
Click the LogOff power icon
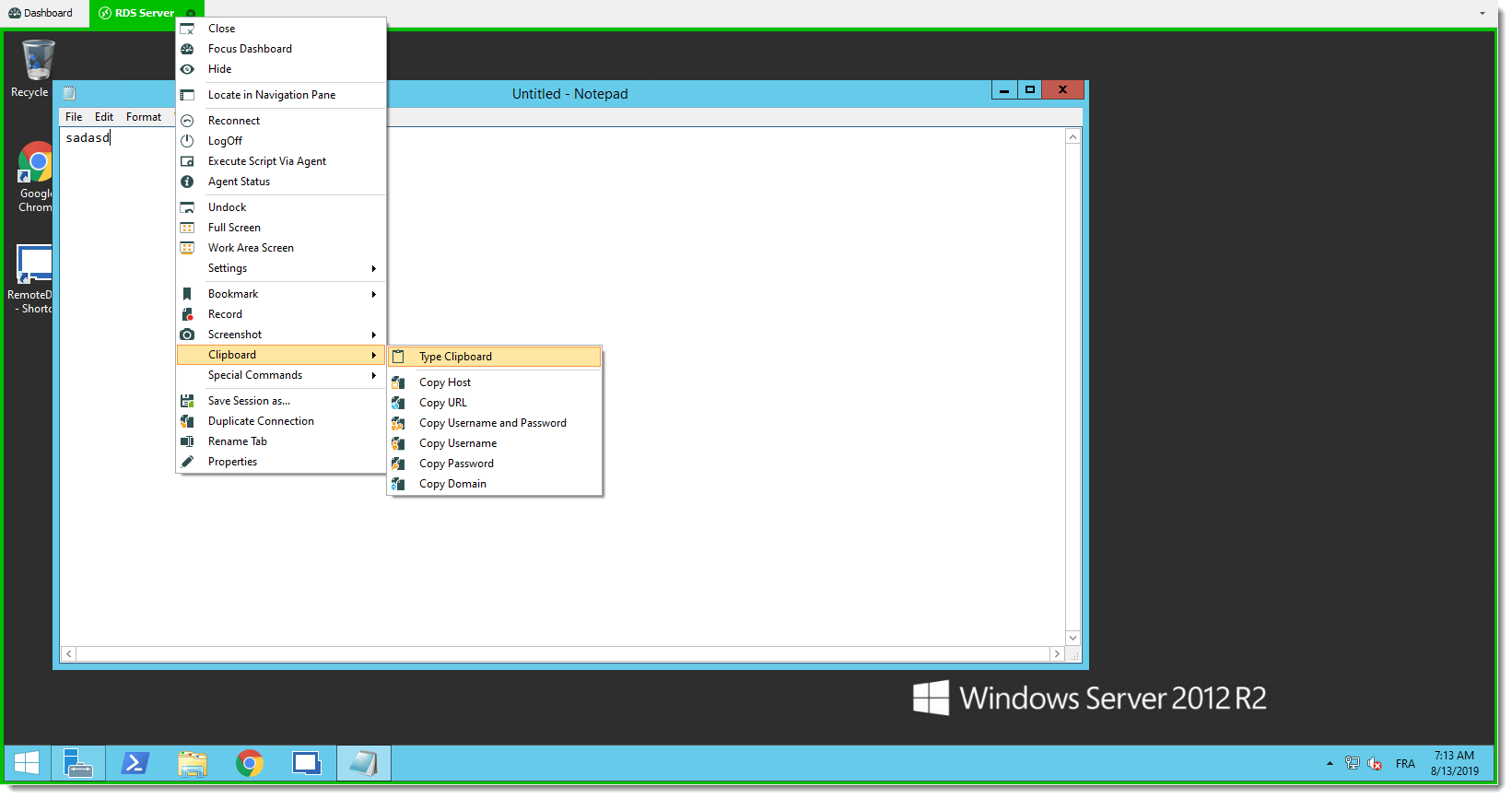(x=187, y=141)
